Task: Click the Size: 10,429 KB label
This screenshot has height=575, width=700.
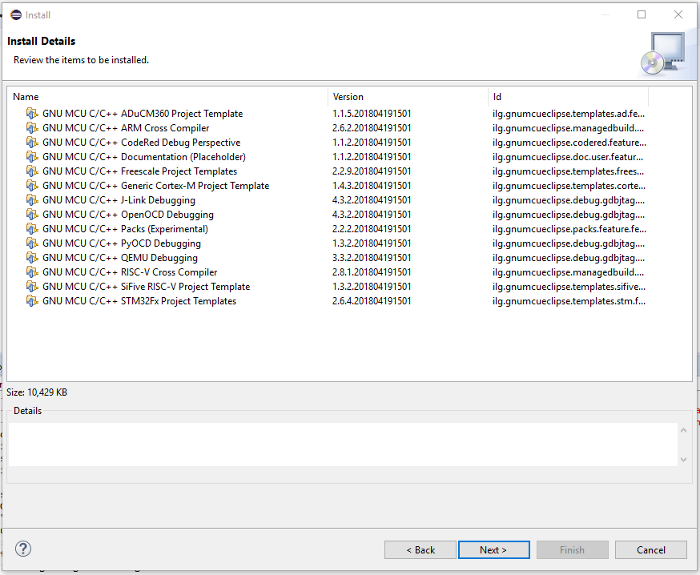Action: pyautogui.click(x=37, y=392)
